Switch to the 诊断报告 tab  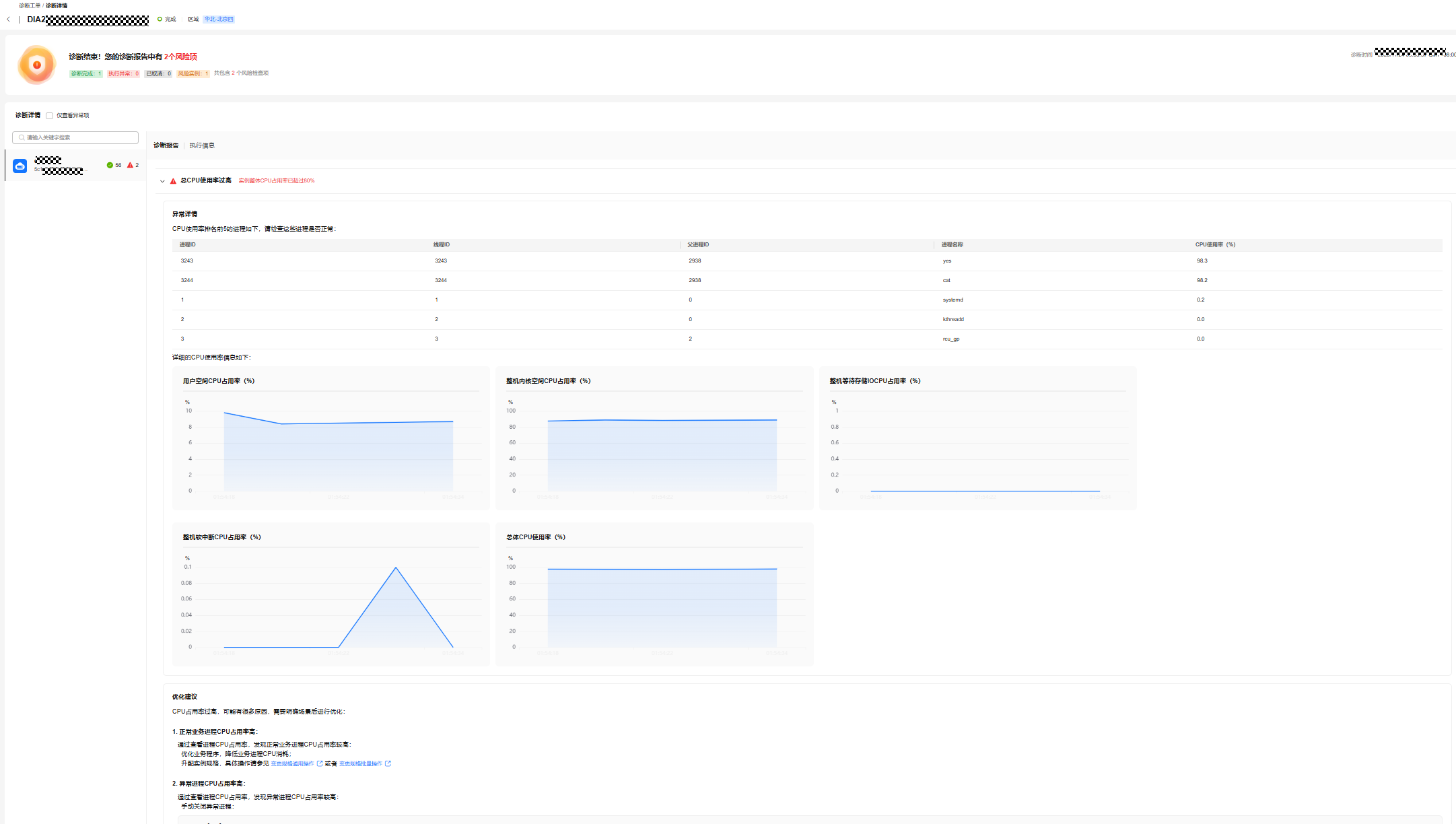[x=166, y=145]
